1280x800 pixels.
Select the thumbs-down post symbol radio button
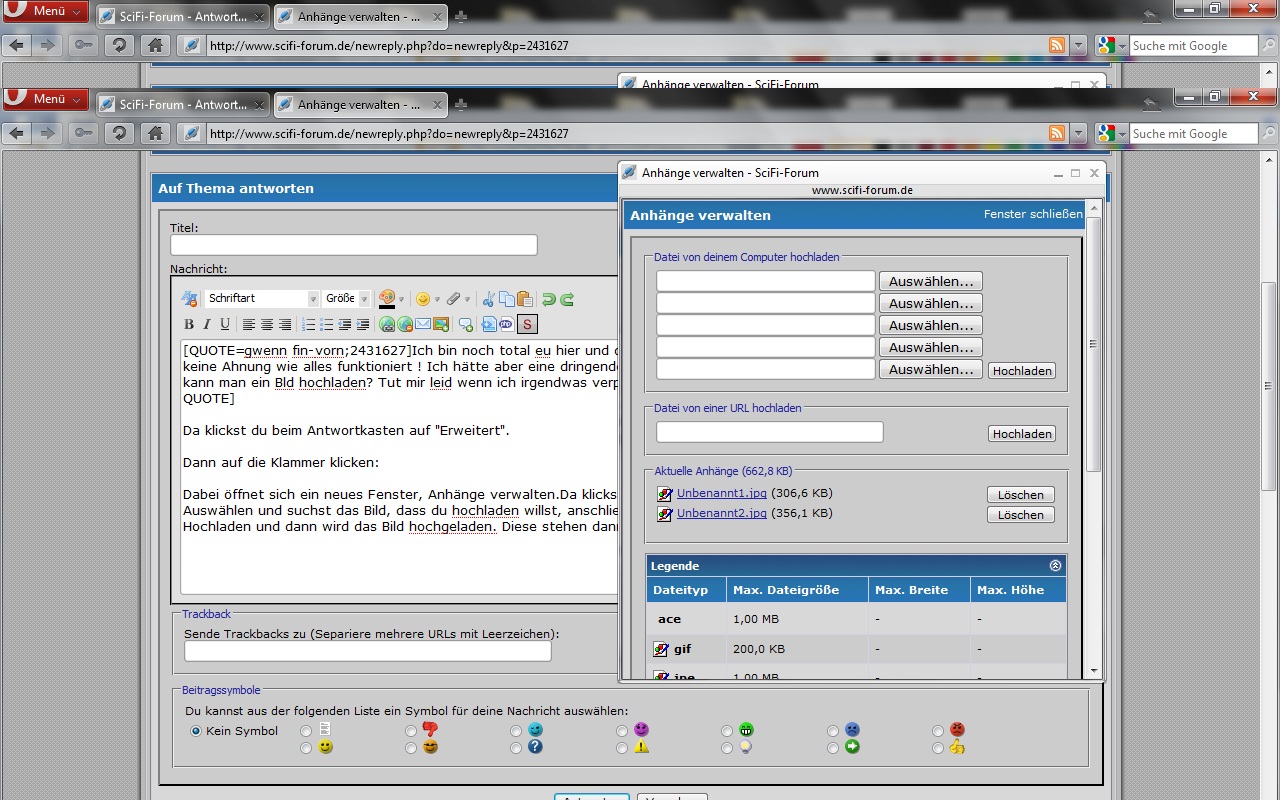(x=411, y=731)
